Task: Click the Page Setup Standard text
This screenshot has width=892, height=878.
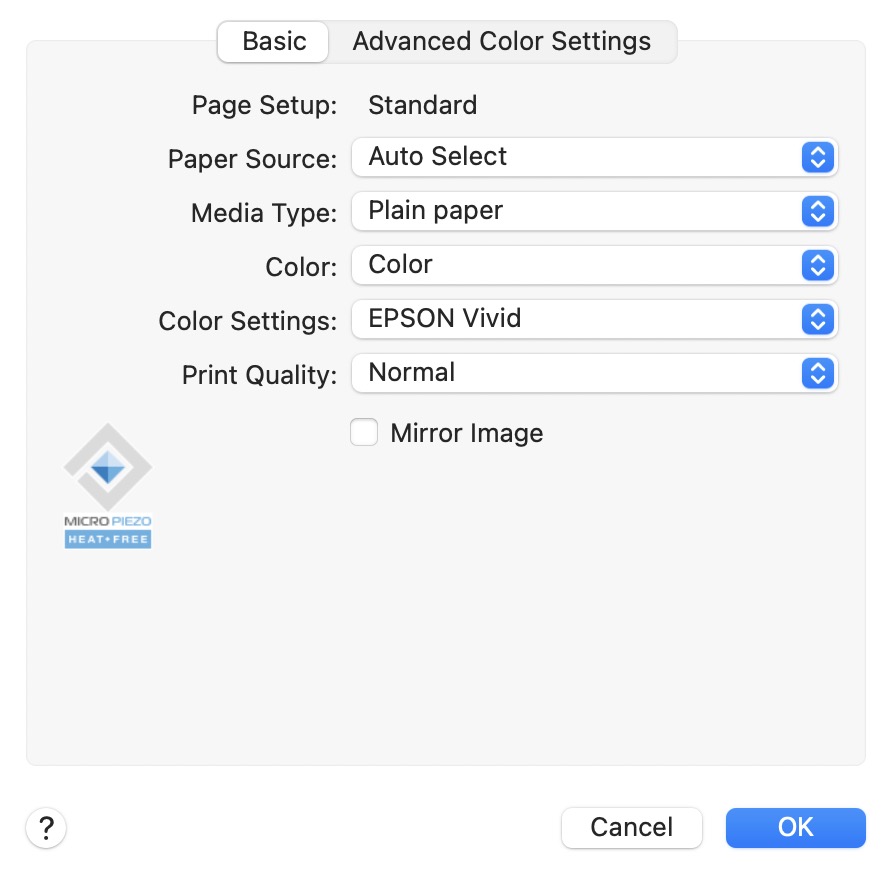Action: [422, 105]
